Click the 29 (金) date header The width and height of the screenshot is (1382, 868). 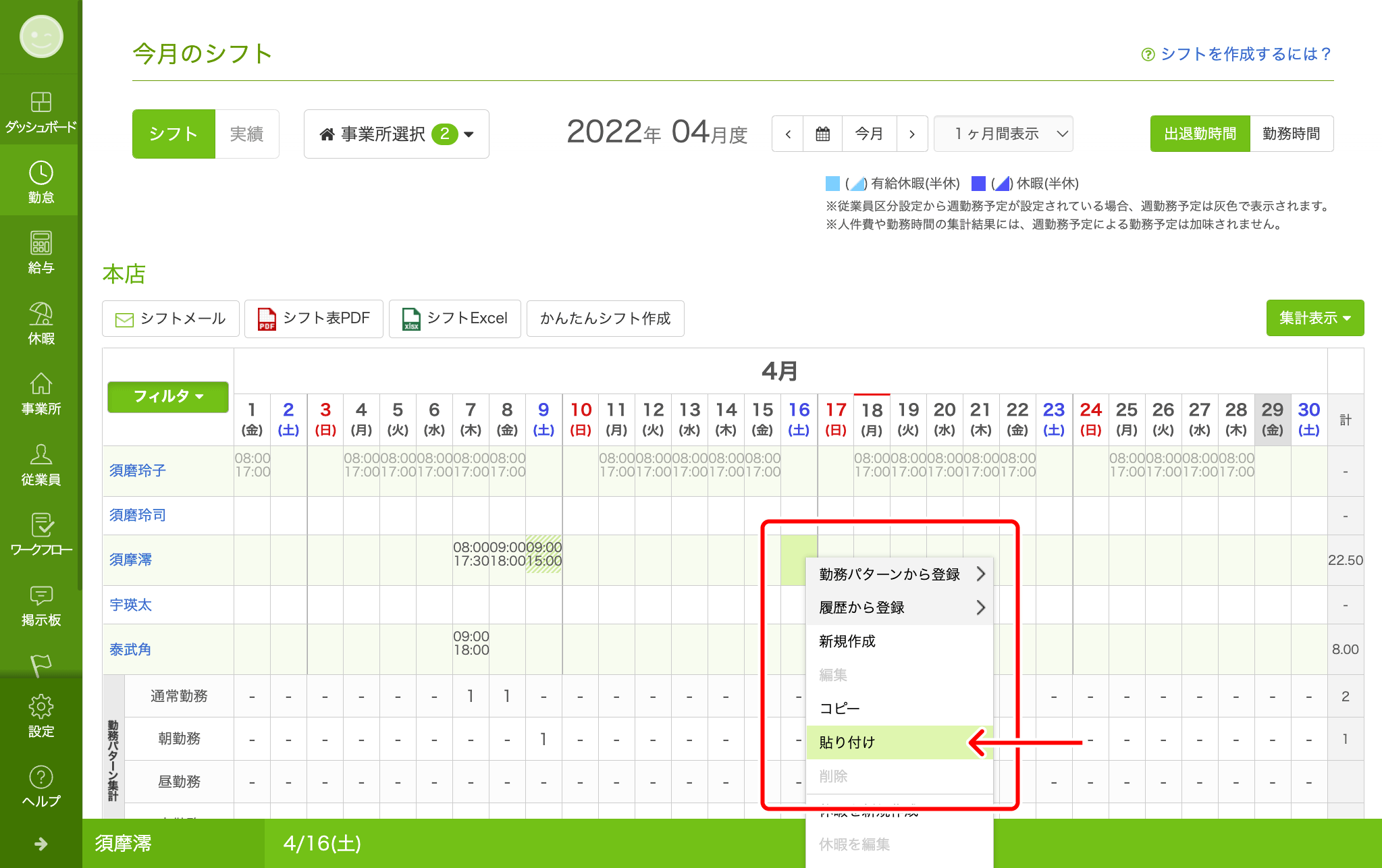[x=1272, y=419]
